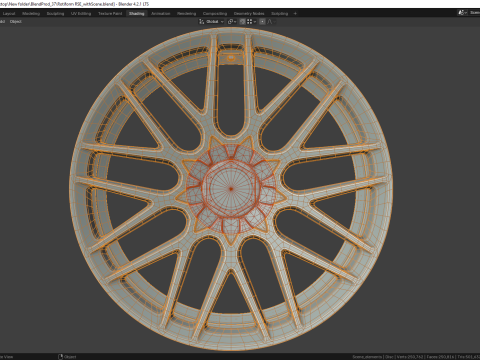
Task: Select the active Shading workspace tab
Action: pos(136,14)
